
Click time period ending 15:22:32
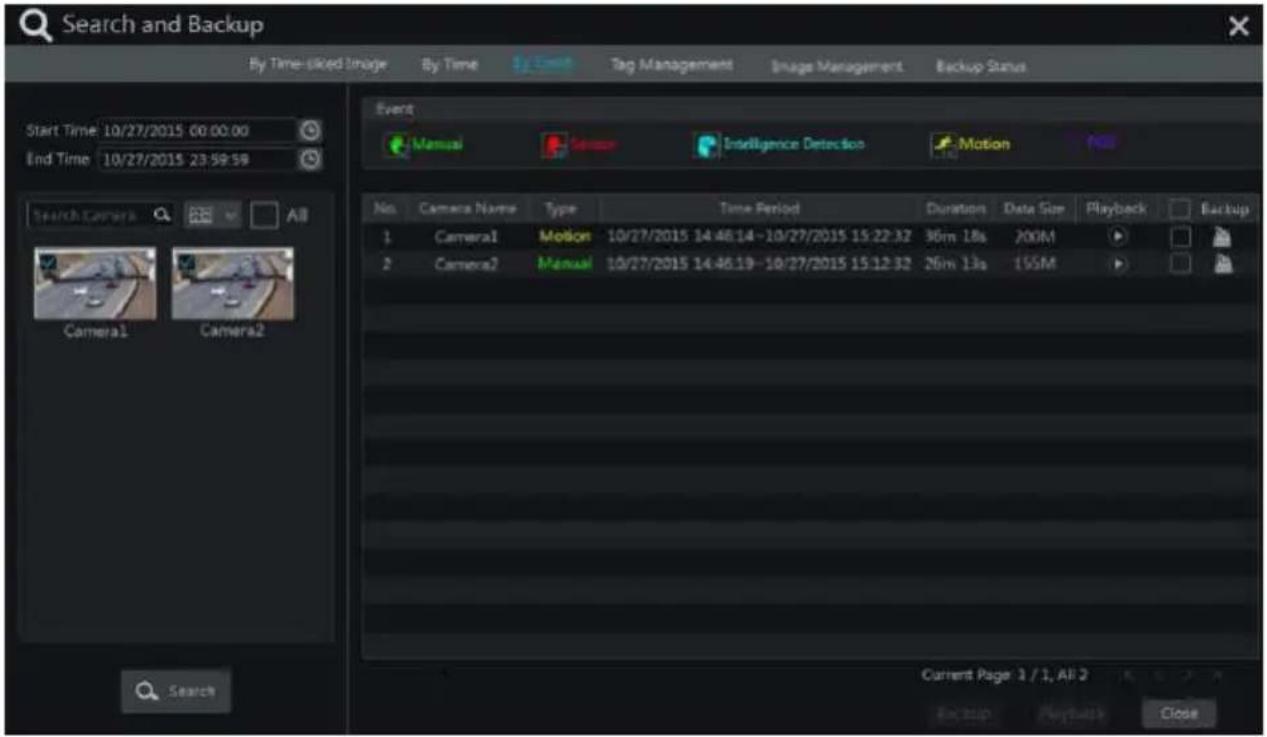[759, 237]
